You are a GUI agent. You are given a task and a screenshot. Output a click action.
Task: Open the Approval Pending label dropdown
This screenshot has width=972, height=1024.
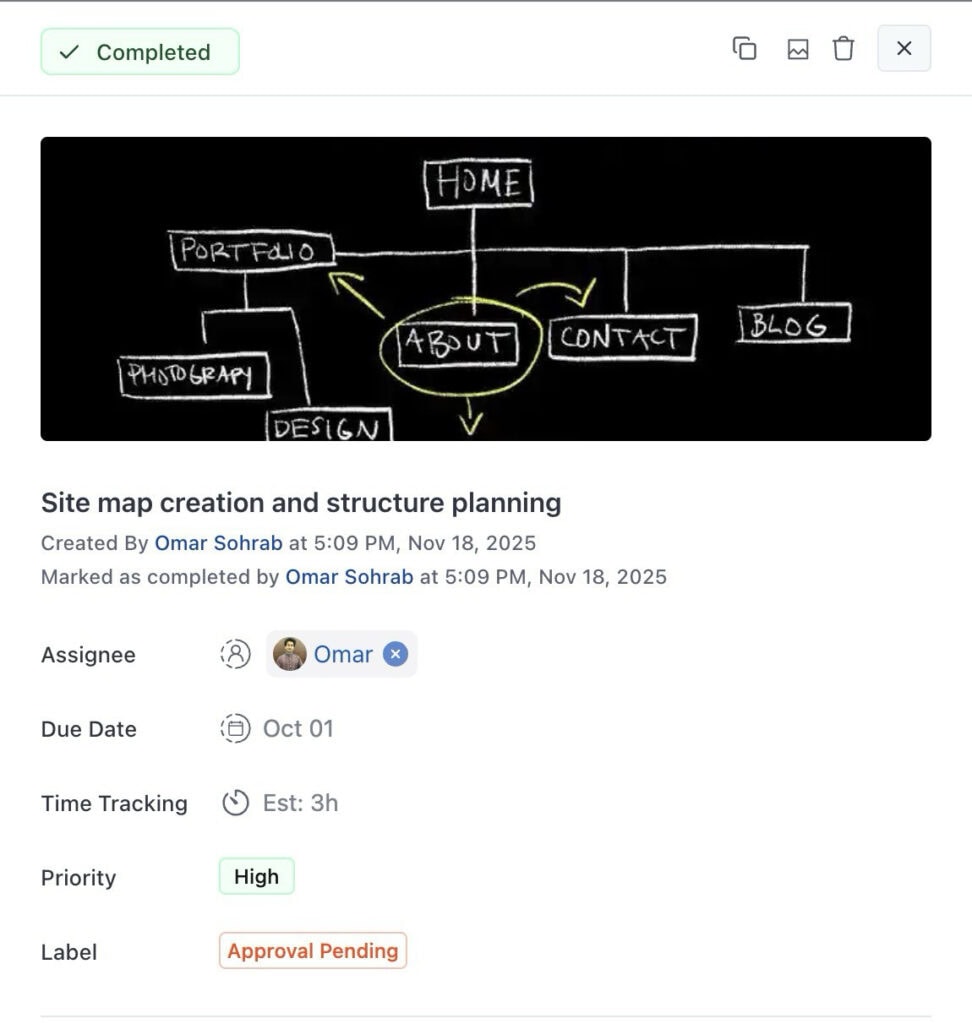tap(313, 951)
